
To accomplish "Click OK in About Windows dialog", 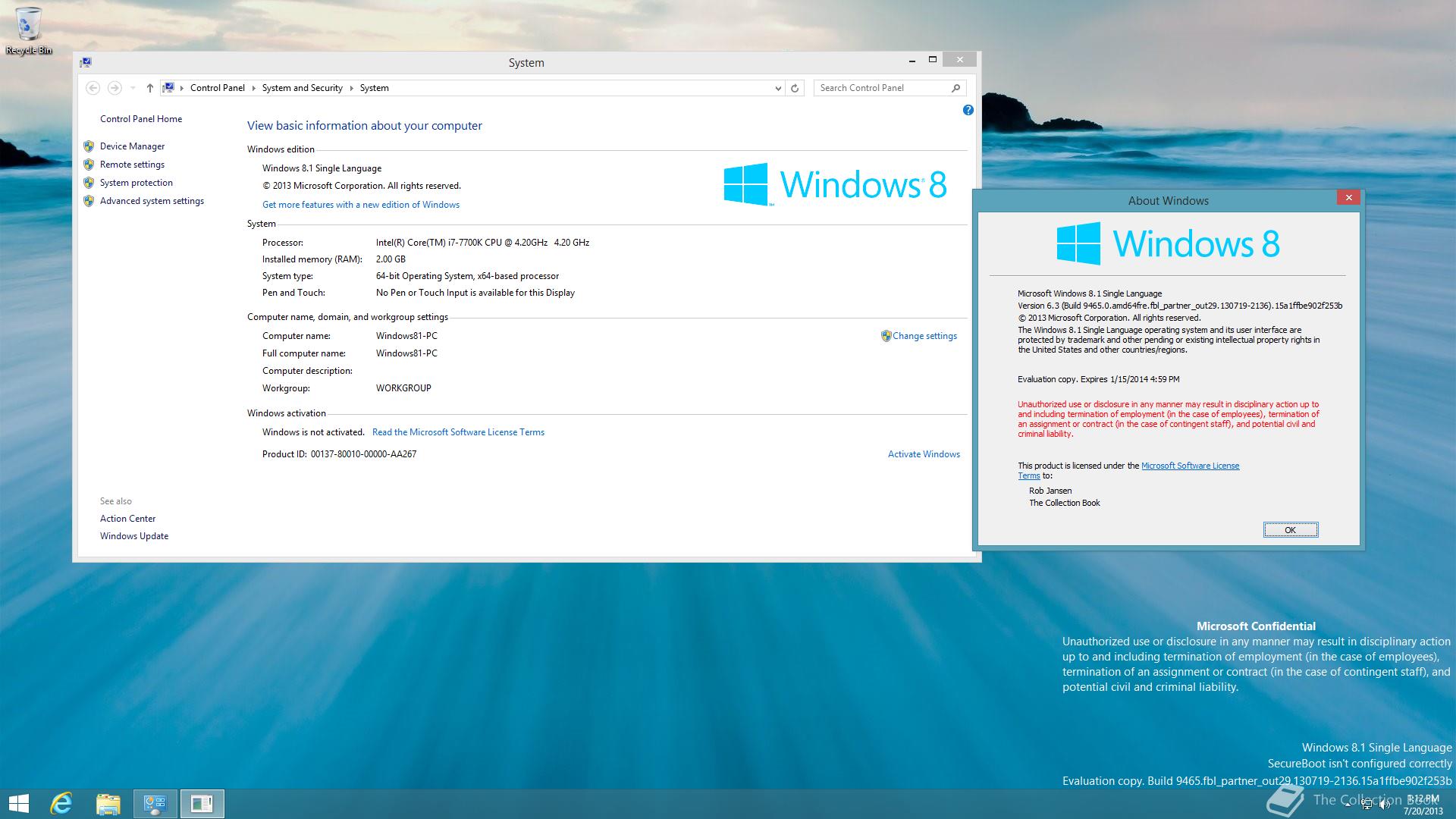I will point(1291,530).
